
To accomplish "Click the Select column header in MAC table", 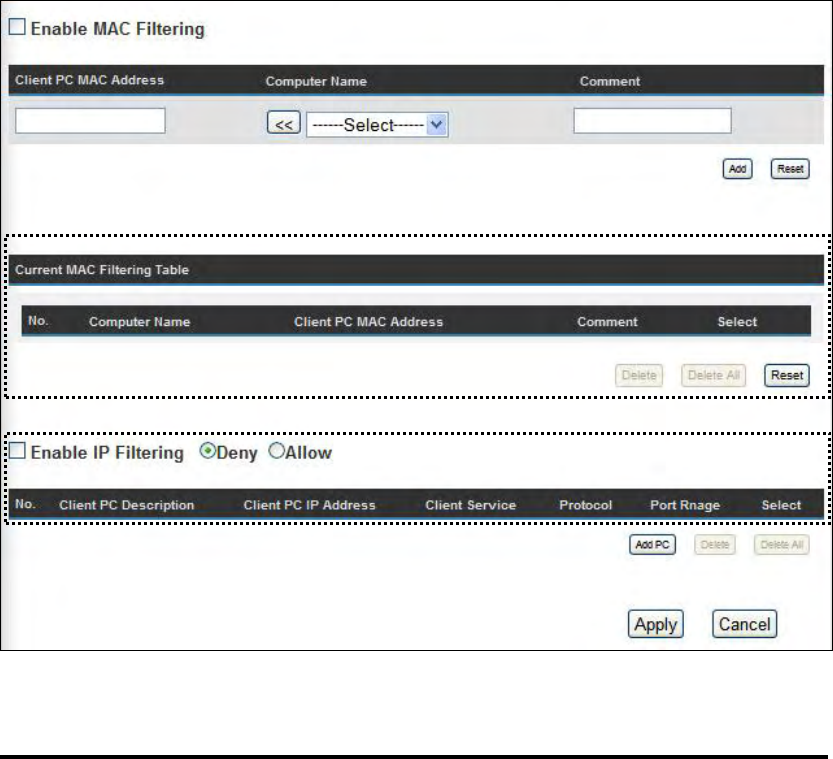I will click(737, 322).
